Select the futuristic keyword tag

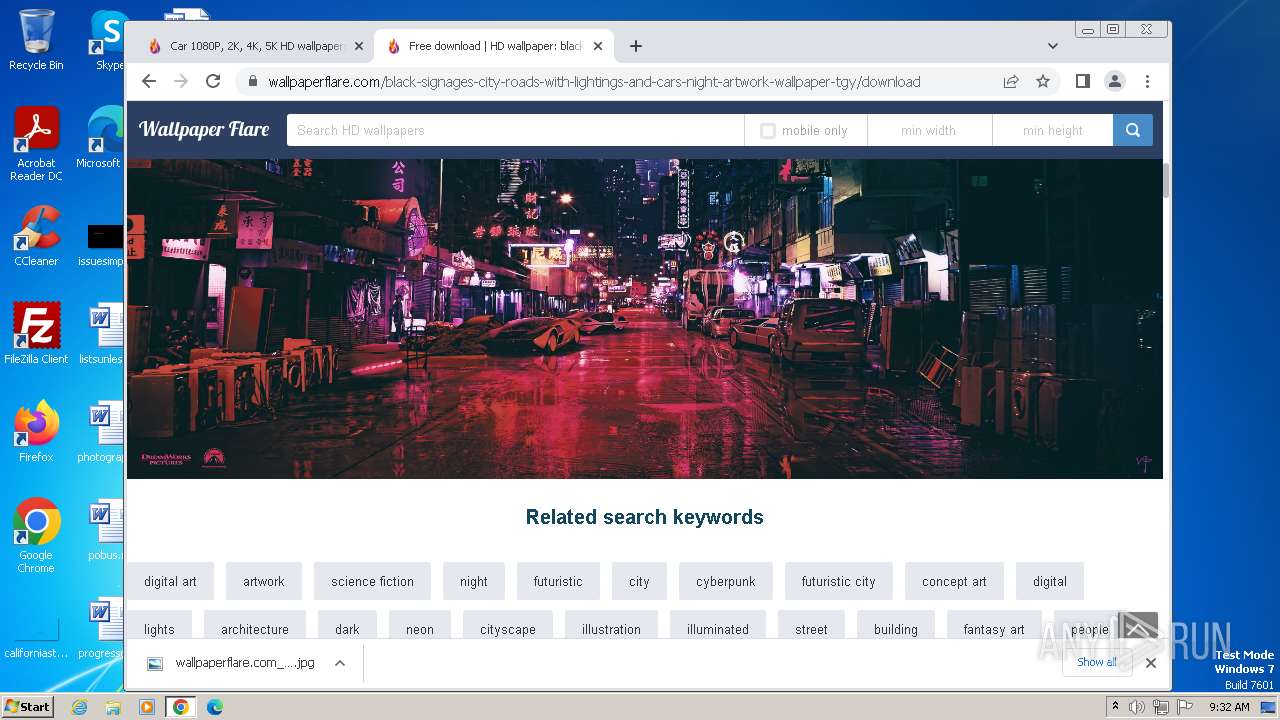[x=558, y=581]
